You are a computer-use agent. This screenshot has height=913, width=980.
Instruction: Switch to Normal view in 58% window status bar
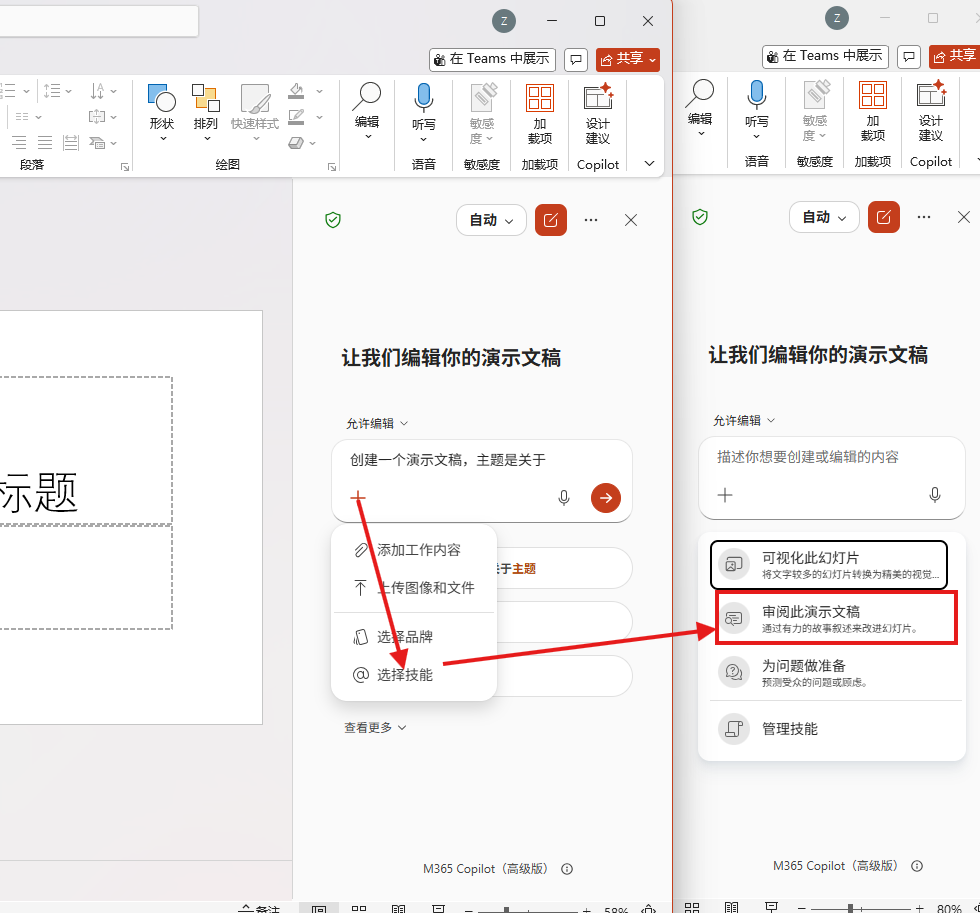point(319,909)
